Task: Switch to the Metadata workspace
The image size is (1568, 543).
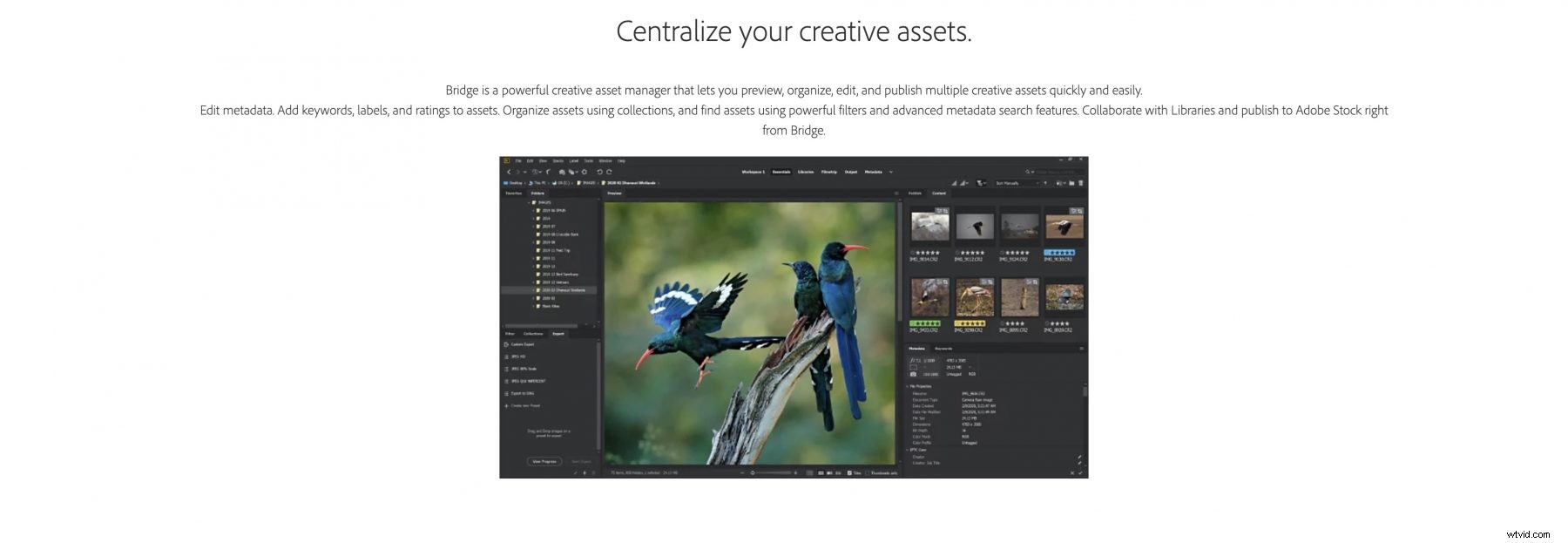Action: pos(873,172)
